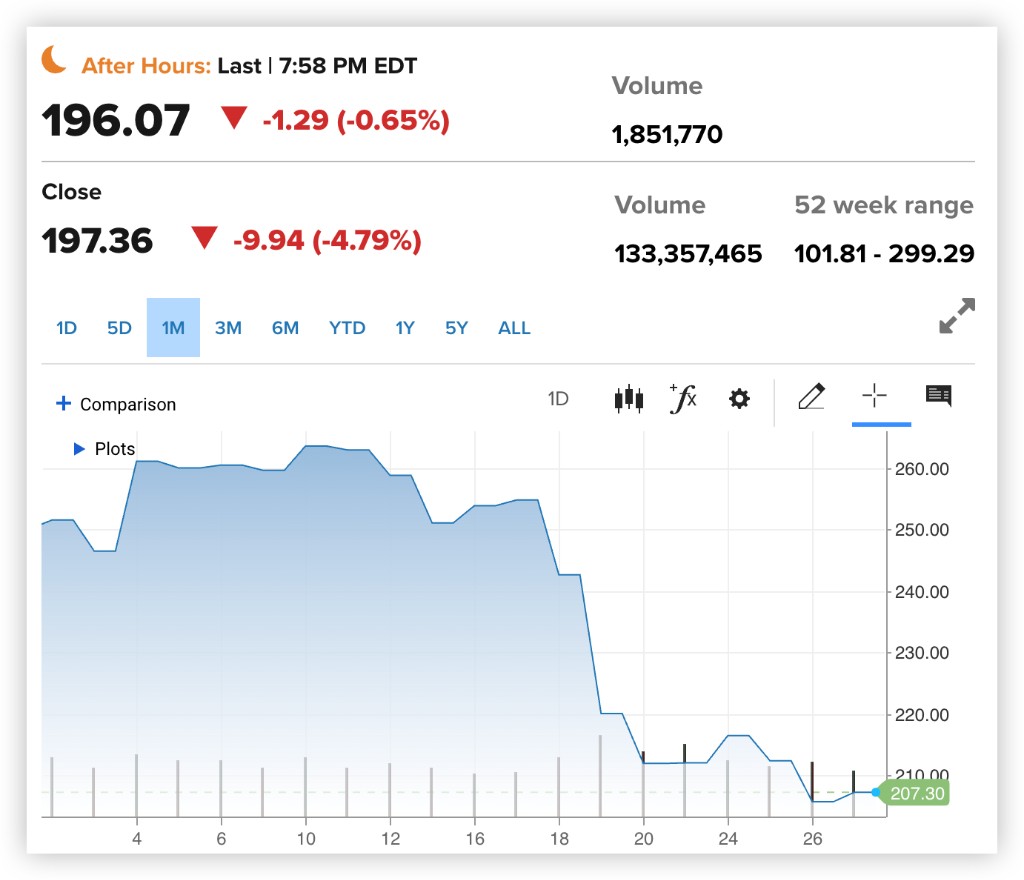Click the 207.30 current price label
This screenshot has height=880, width=1024.
tap(917, 793)
